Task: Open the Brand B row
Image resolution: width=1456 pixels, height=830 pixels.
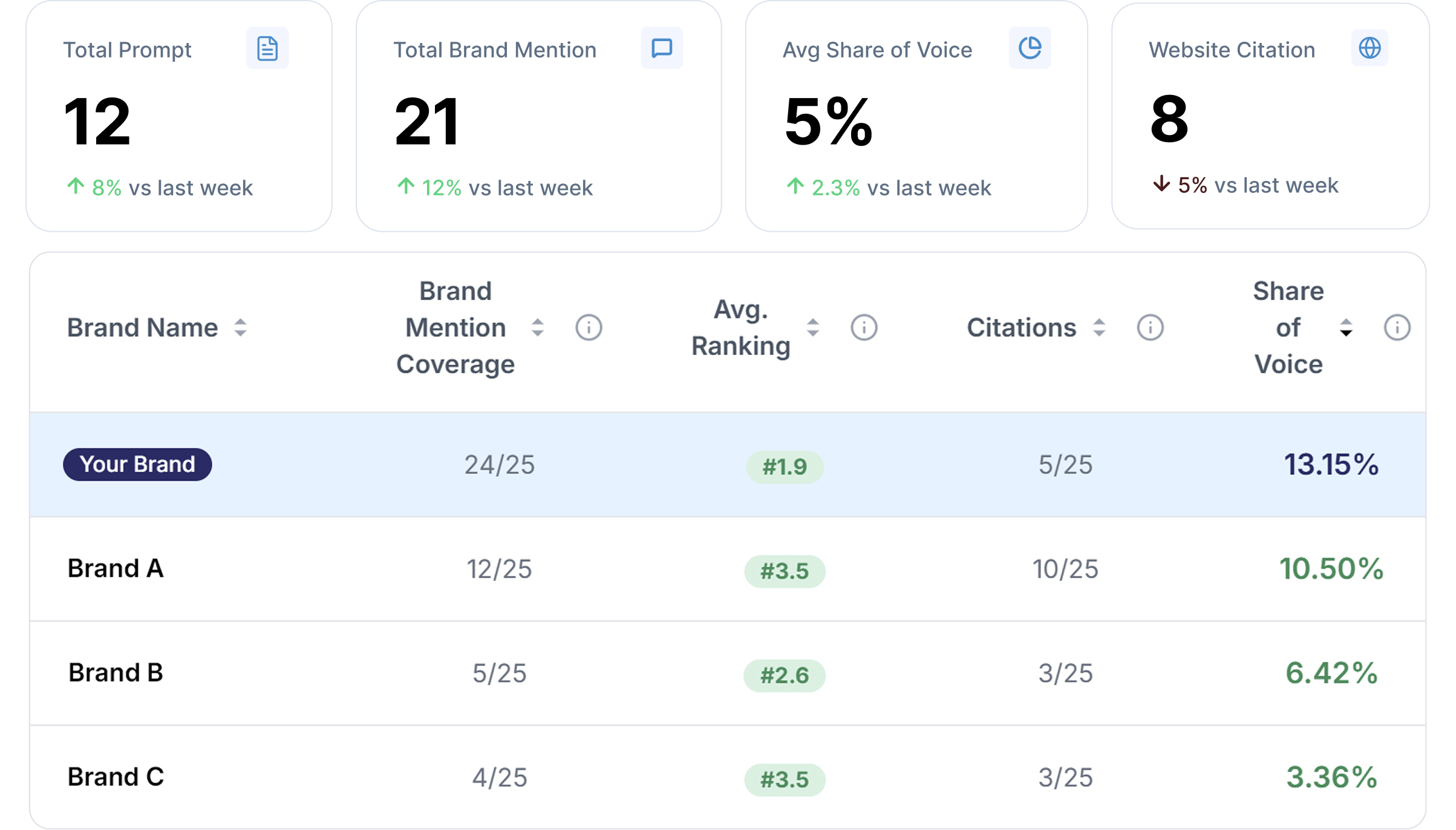Action: pos(116,673)
